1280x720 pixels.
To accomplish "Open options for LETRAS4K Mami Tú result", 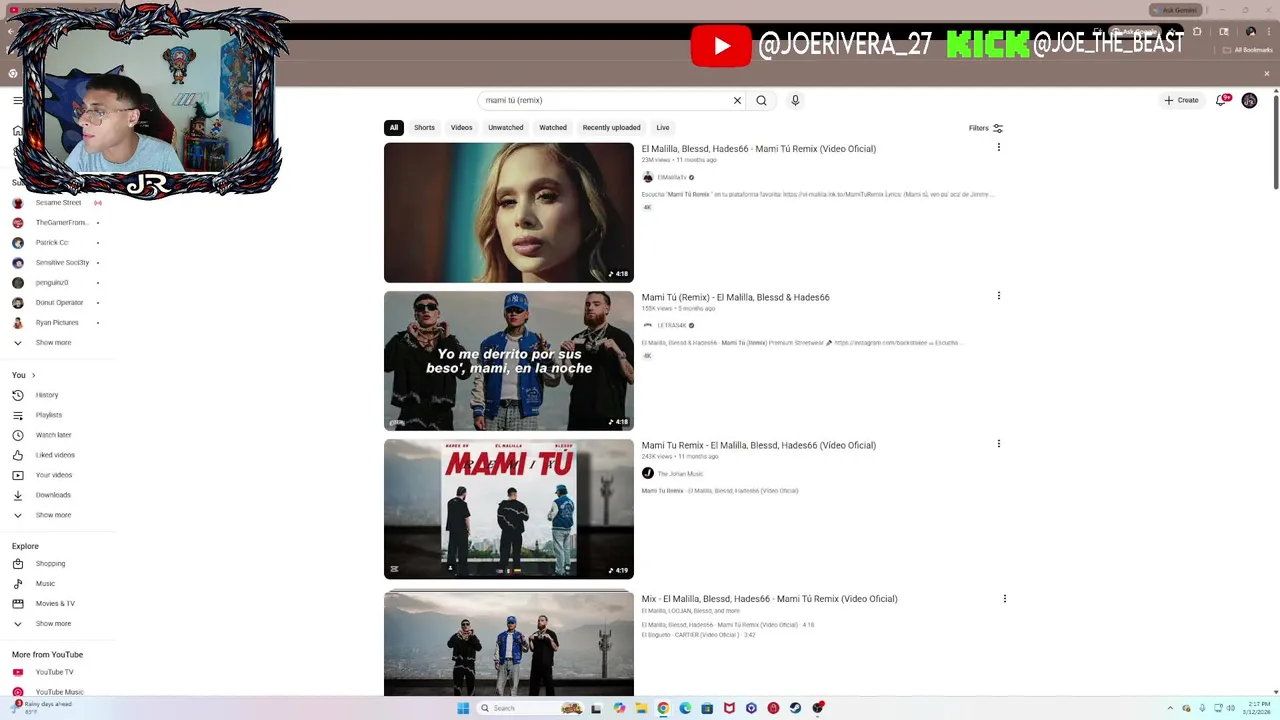I will (998, 295).
